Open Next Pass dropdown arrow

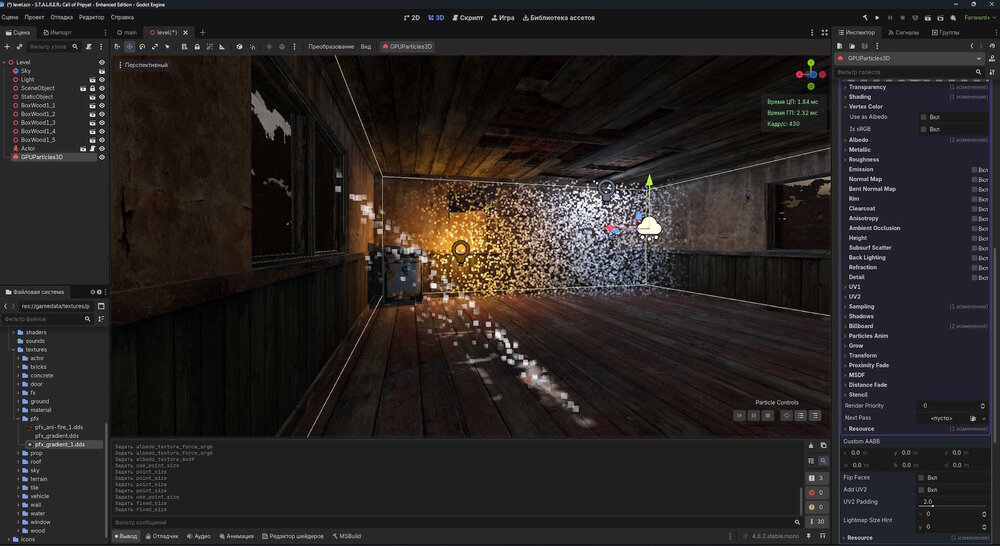[984, 418]
